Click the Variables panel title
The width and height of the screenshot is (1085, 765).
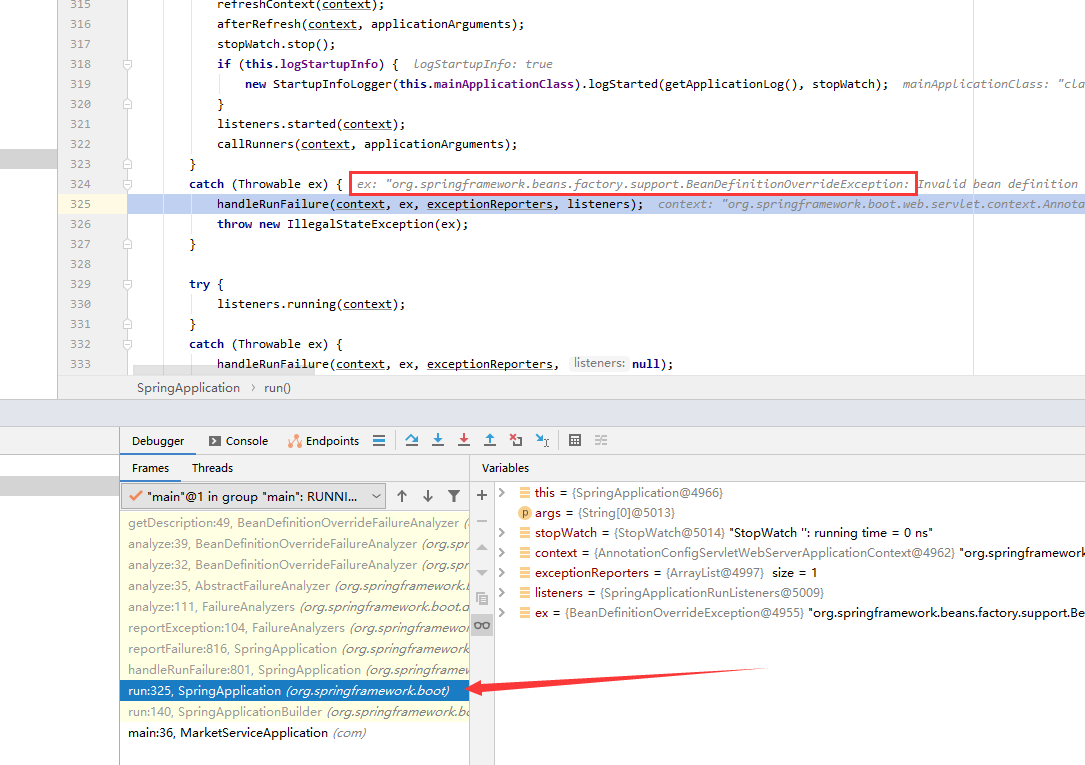[505, 468]
